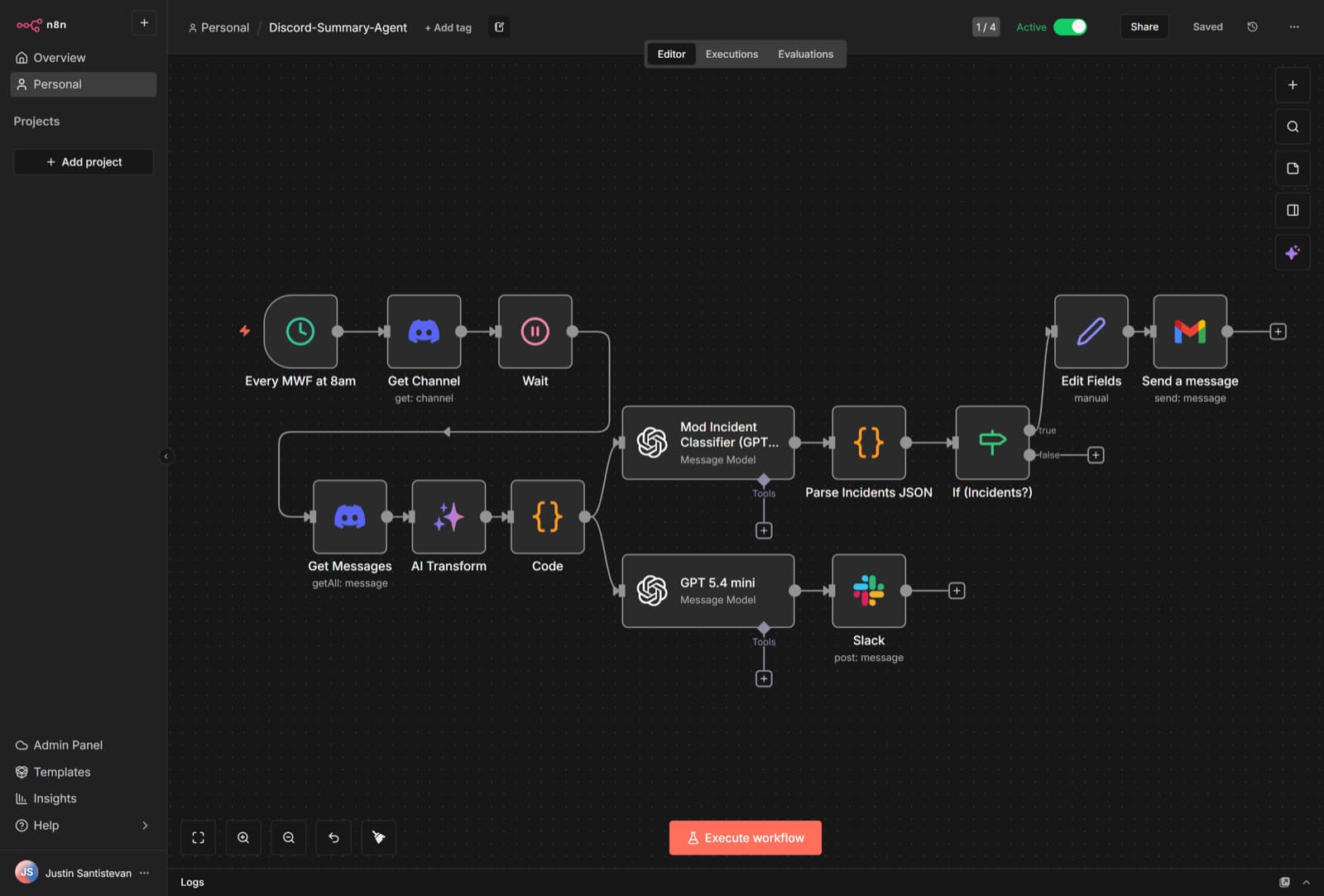The width and height of the screenshot is (1324, 896).
Task: Add a tool to Mod Incident Classifier
Action: 764,530
